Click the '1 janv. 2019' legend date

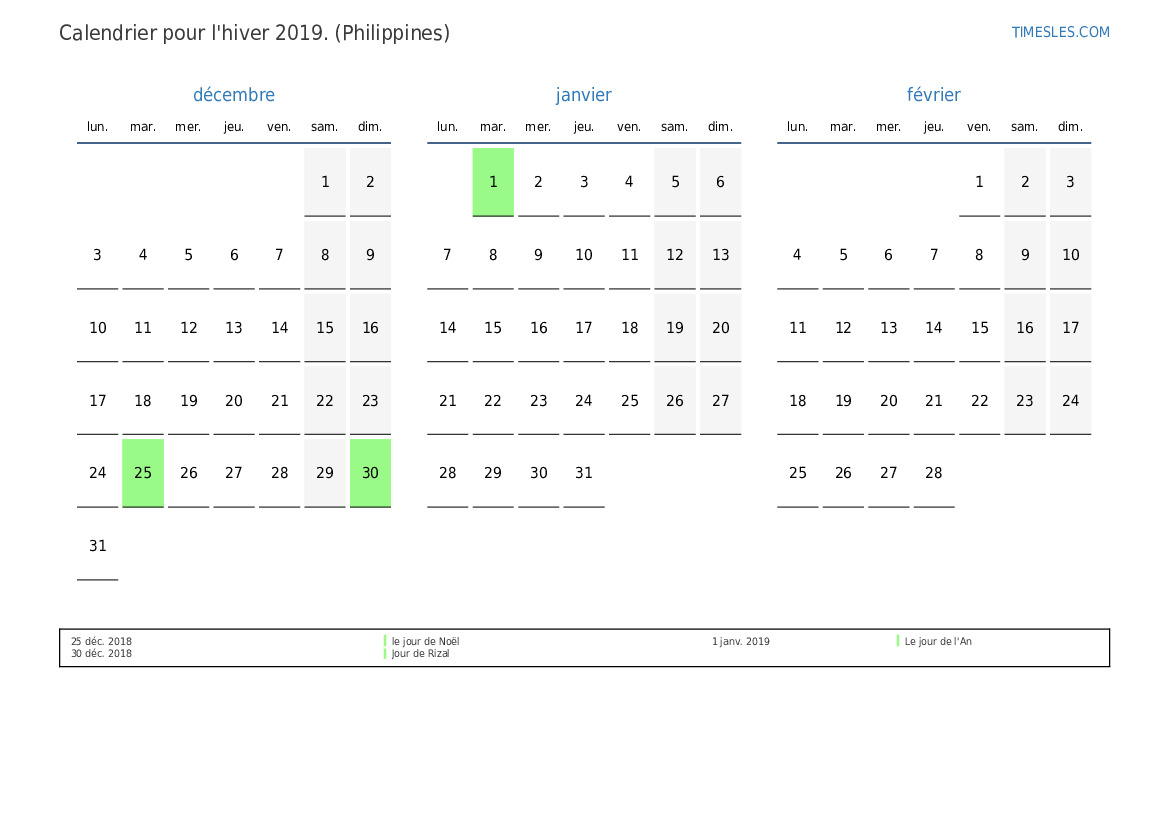pyautogui.click(x=741, y=642)
